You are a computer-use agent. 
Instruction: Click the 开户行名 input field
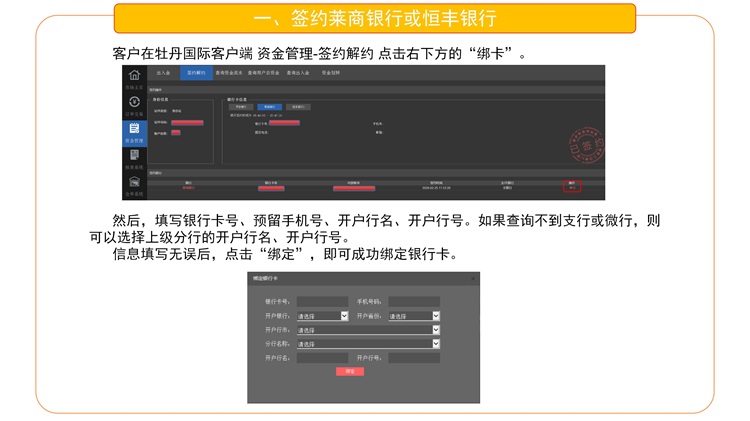click(322, 357)
